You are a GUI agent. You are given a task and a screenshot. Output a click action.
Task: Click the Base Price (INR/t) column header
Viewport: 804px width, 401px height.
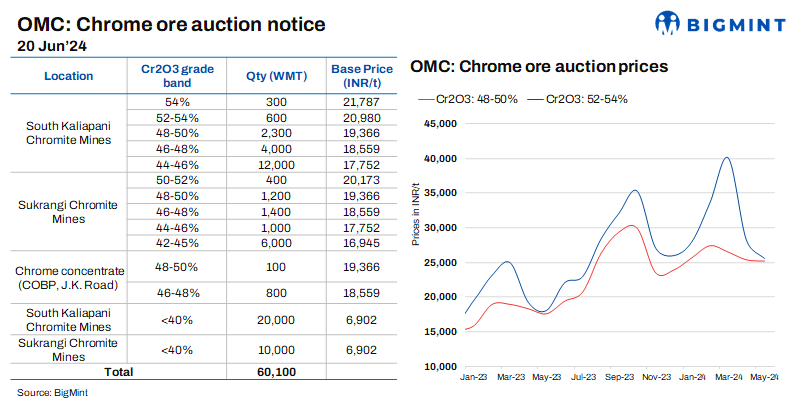(x=359, y=76)
